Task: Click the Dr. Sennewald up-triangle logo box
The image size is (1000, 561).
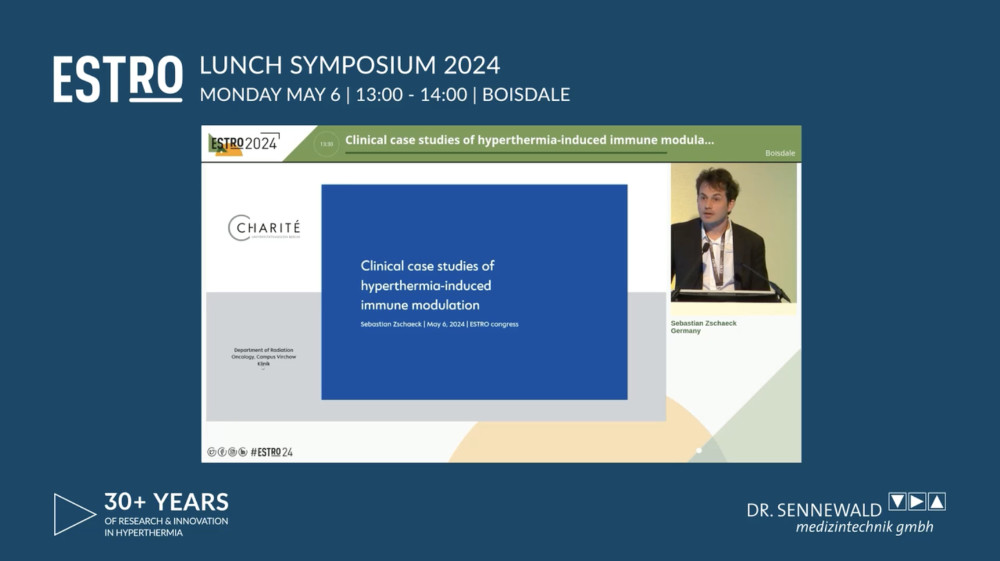Action: 937,501
